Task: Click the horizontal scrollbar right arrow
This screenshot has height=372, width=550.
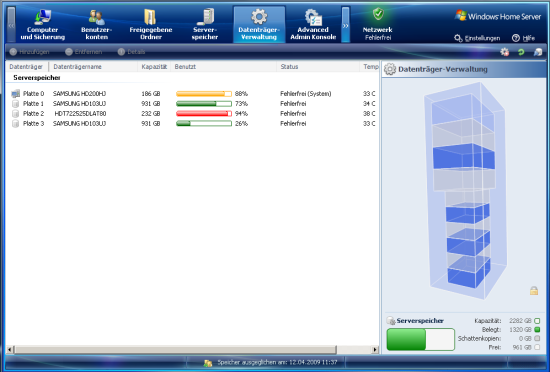Action: pyautogui.click(x=375, y=350)
